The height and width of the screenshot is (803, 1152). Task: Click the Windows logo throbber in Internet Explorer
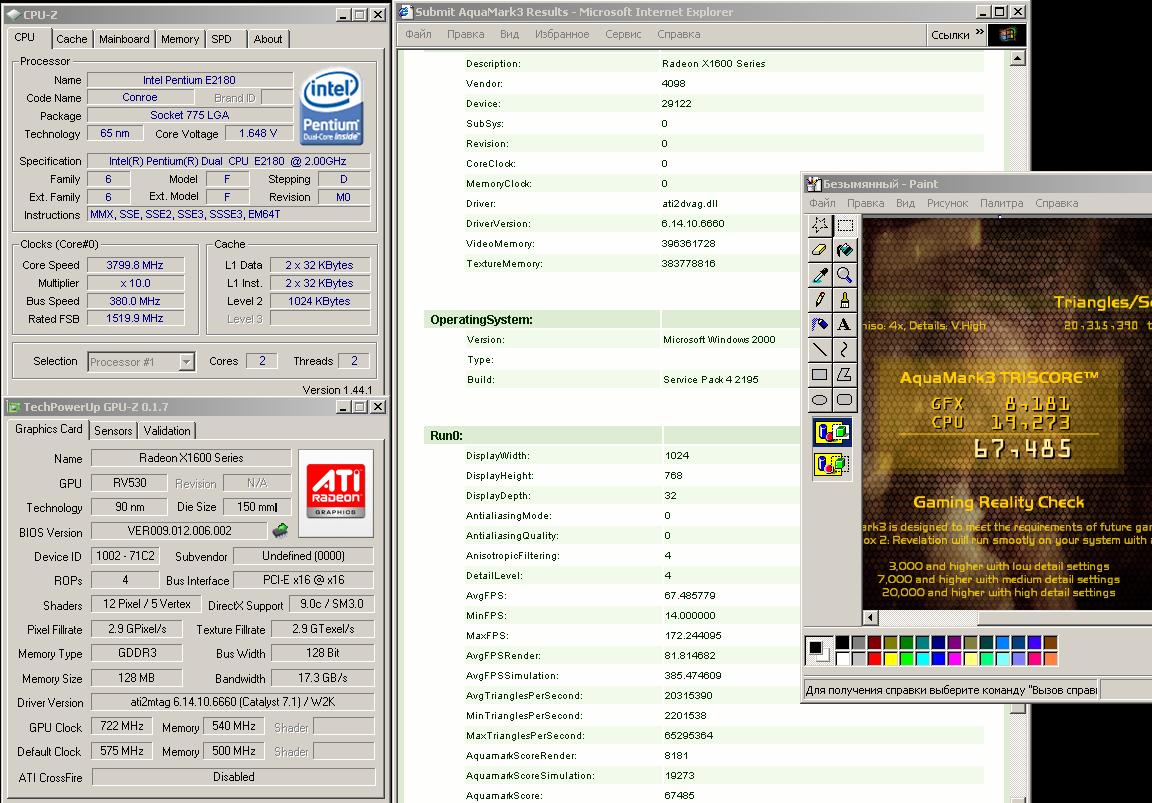point(1007,35)
